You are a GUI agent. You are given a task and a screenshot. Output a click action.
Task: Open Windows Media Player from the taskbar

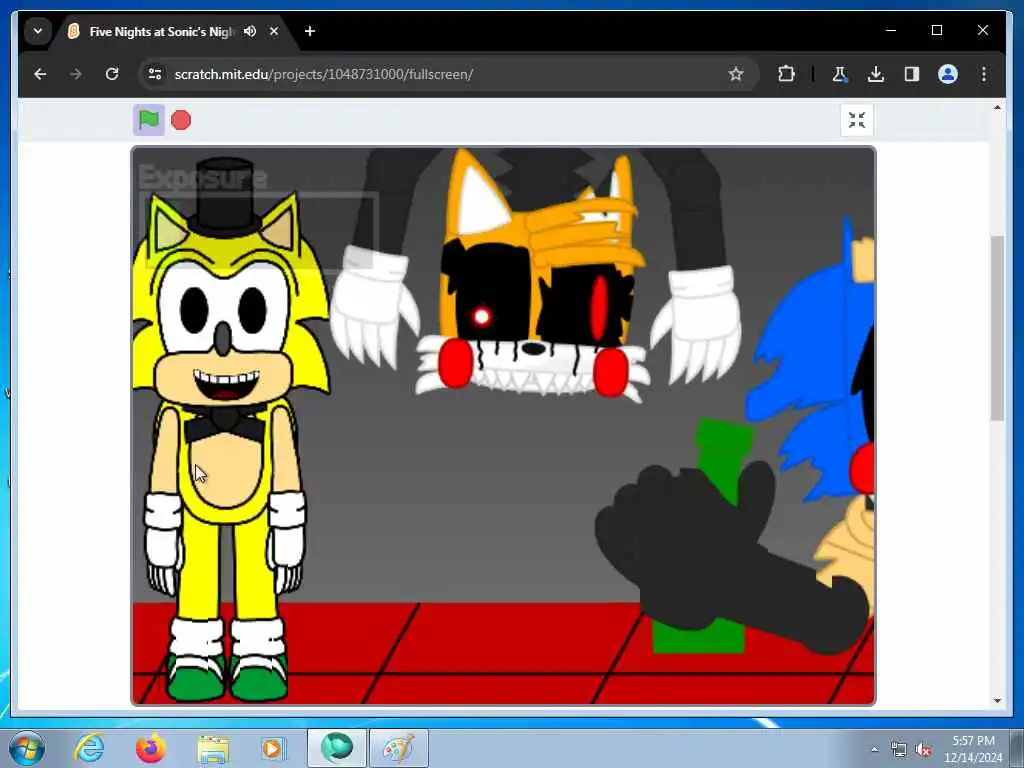[x=273, y=748]
